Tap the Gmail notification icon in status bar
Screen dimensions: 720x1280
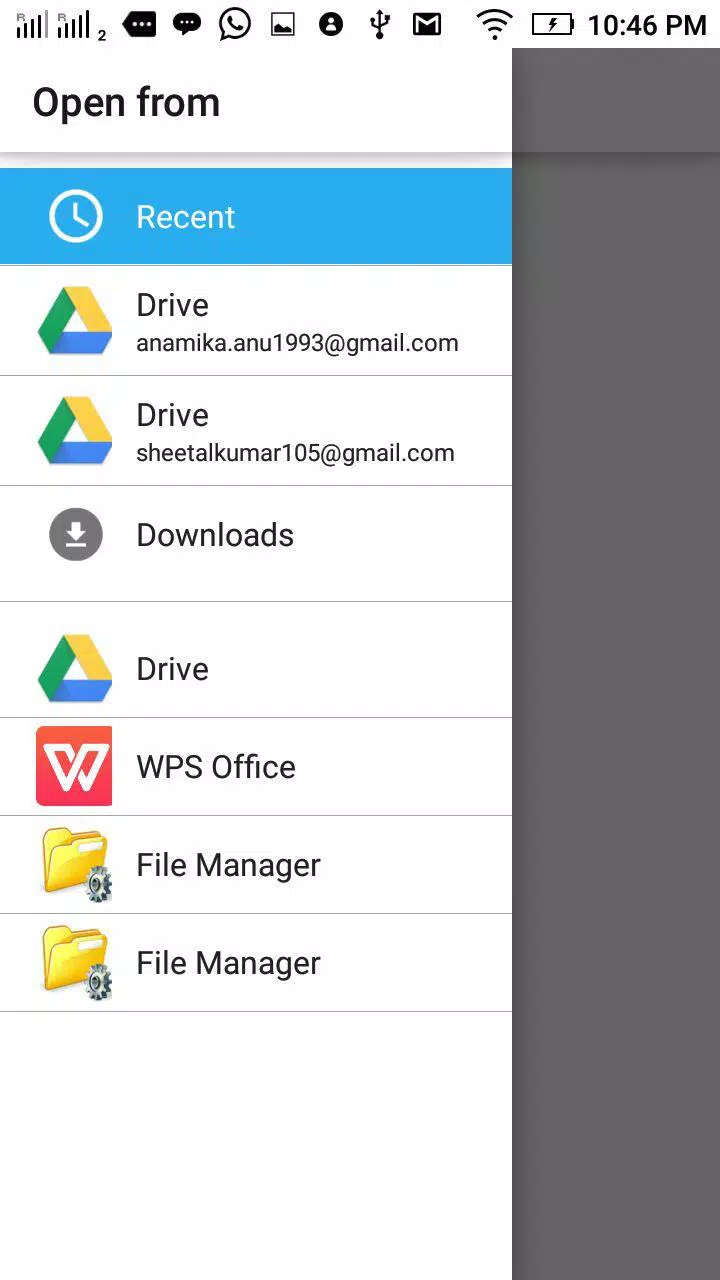tap(427, 24)
